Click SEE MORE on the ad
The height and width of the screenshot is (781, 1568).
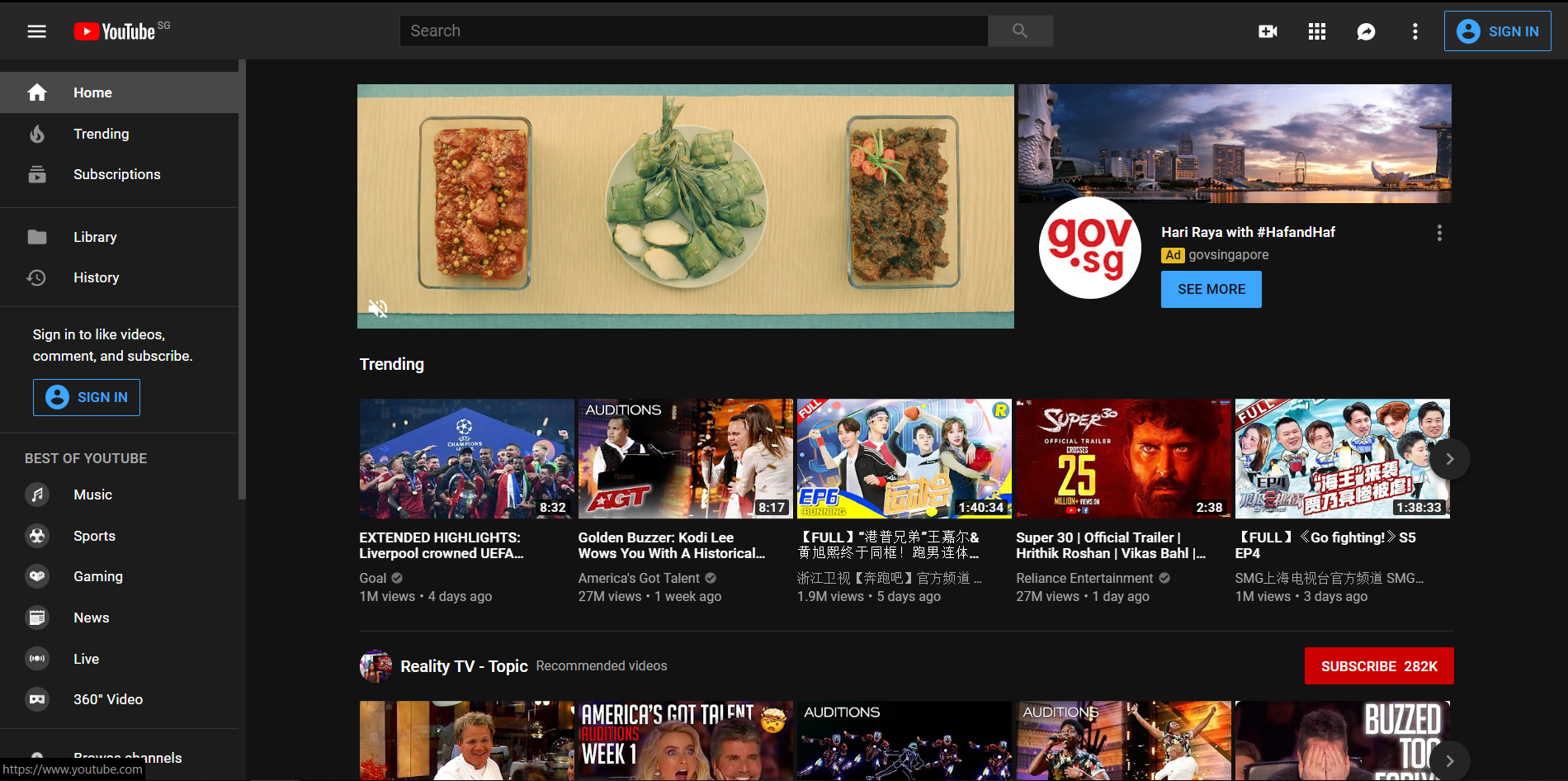pos(1211,289)
